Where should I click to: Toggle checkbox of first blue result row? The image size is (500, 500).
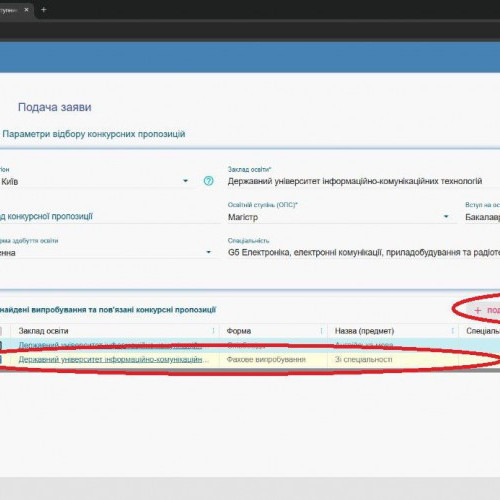coord(1,345)
